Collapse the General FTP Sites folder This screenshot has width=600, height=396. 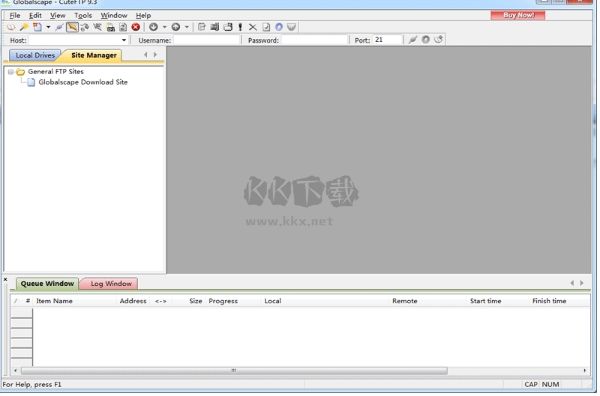tap(11, 72)
